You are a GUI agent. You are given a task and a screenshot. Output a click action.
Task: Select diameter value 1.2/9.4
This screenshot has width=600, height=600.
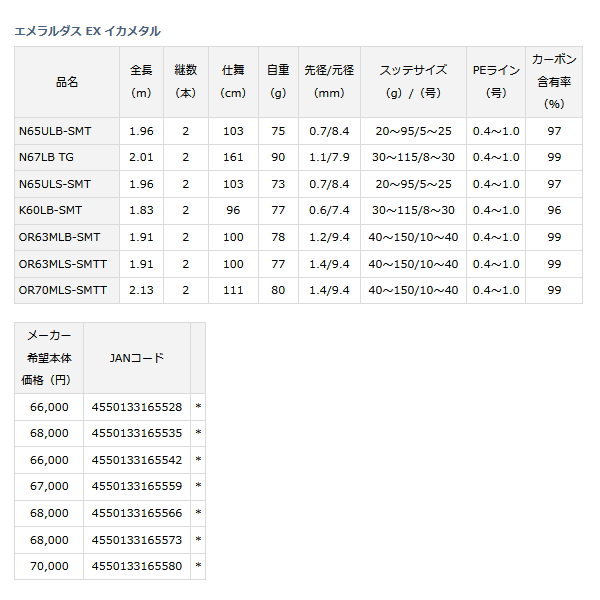[x=329, y=237]
